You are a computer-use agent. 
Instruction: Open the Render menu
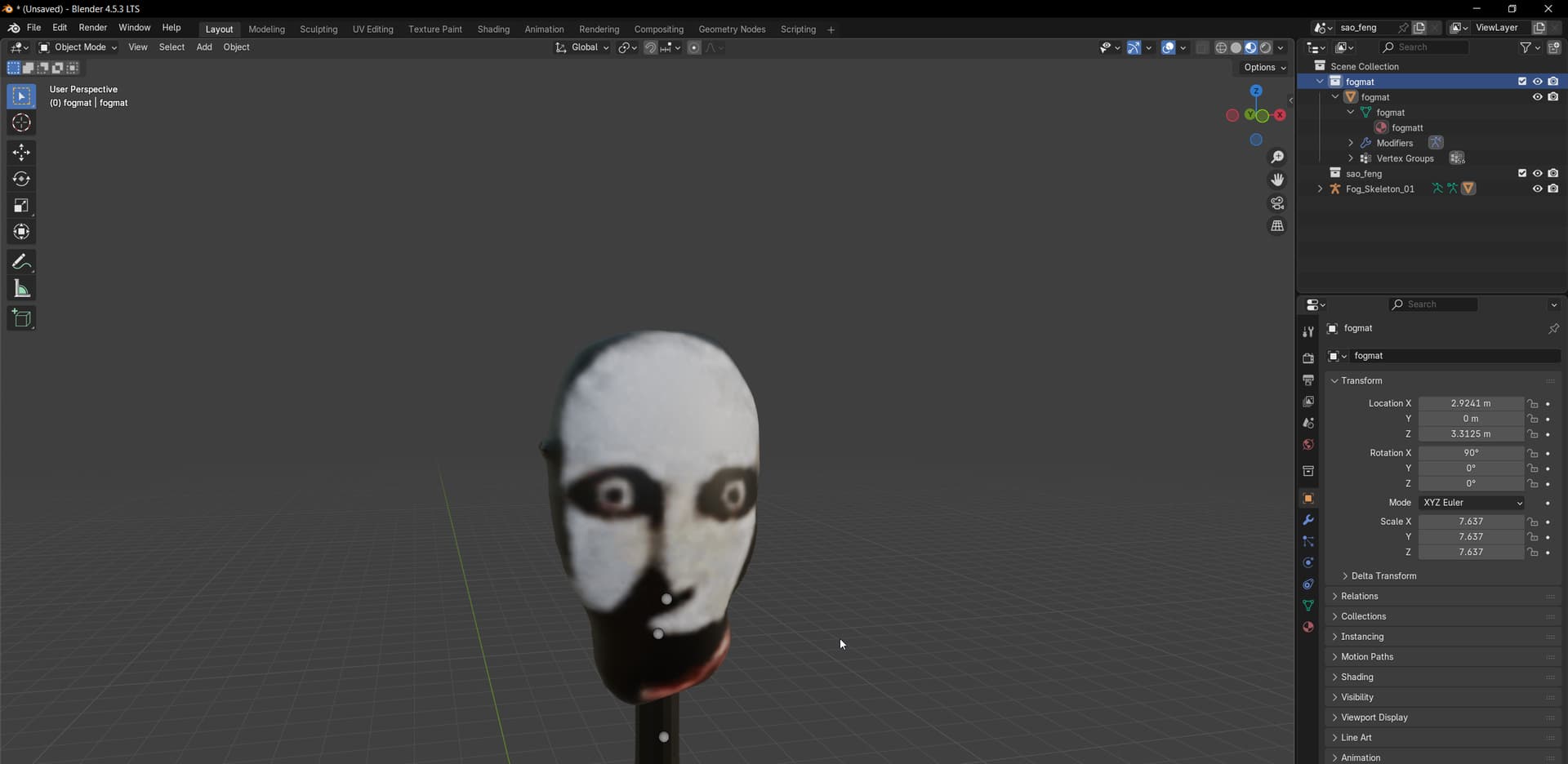tap(92, 28)
